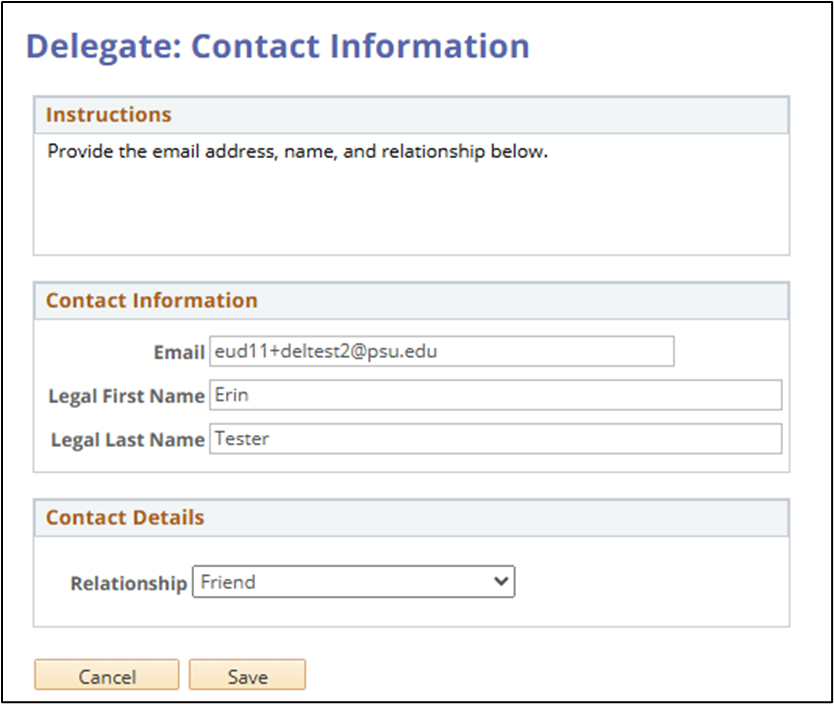The width and height of the screenshot is (834, 704).
Task: Click the word Erin in first name field
Action: pos(231,395)
